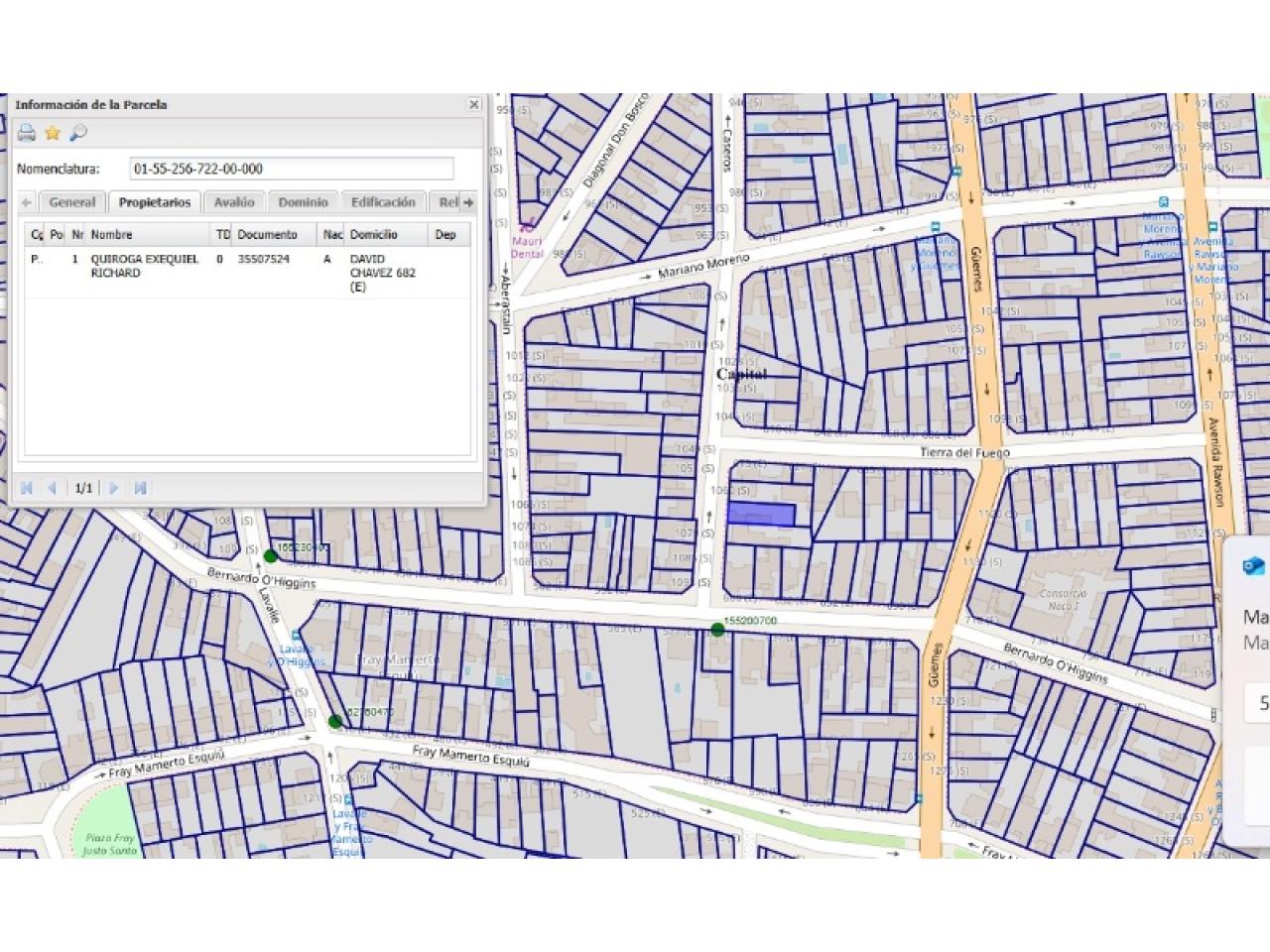
Task: Select the highlighted blue parcel on map
Action: (x=761, y=514)
